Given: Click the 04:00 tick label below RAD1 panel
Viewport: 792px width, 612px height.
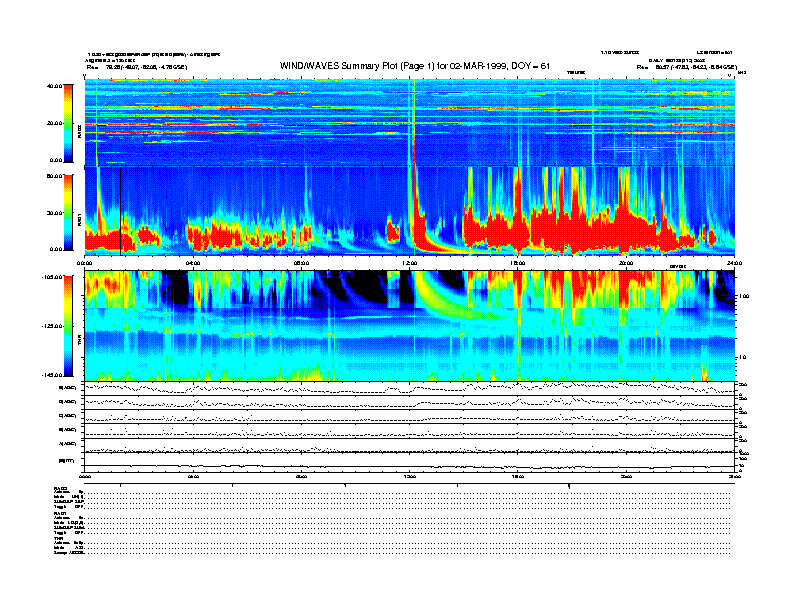Looking at the screenshot, I should click(193, 263).
